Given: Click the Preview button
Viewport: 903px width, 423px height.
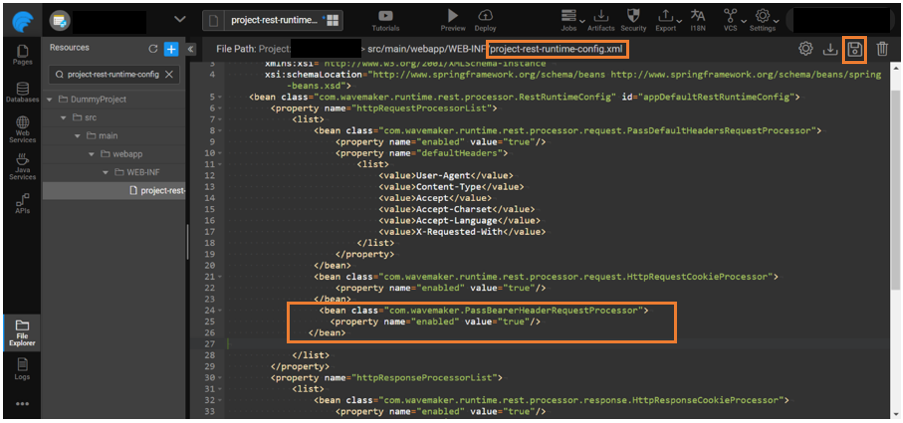Looking at the screenshot, I should coord(452,19).
